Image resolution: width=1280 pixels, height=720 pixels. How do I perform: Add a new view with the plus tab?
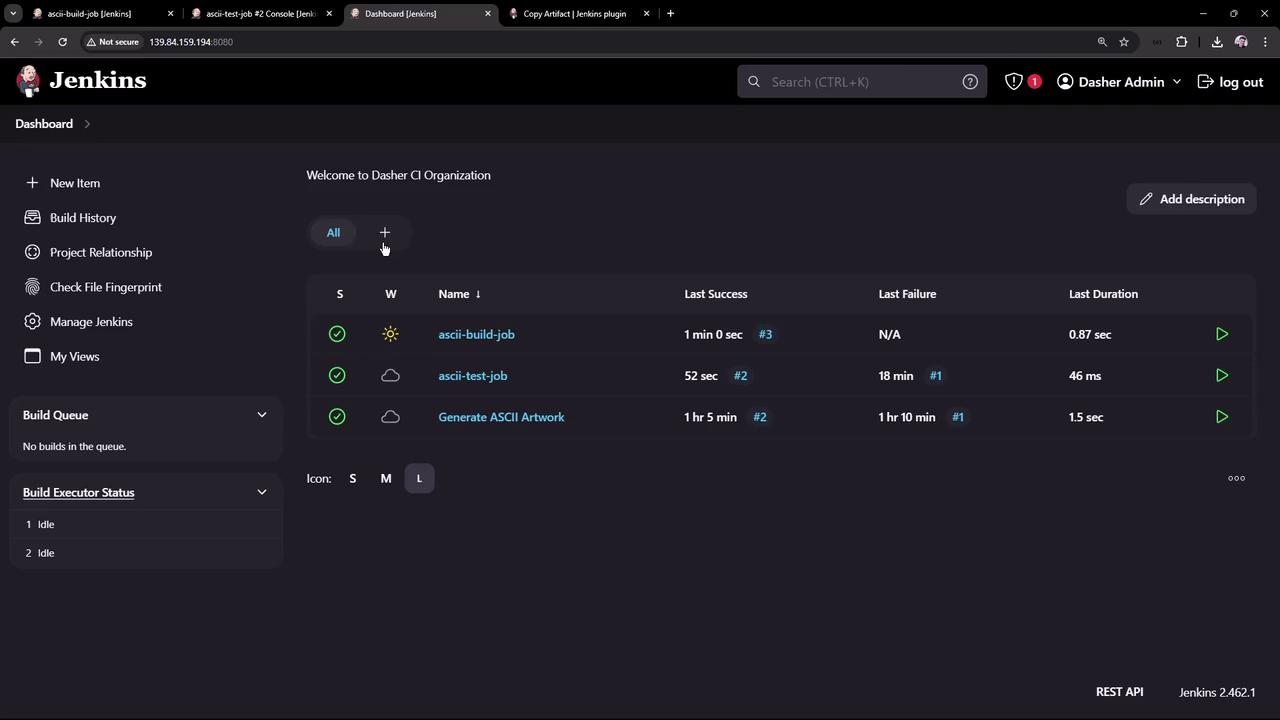(385, 233)
